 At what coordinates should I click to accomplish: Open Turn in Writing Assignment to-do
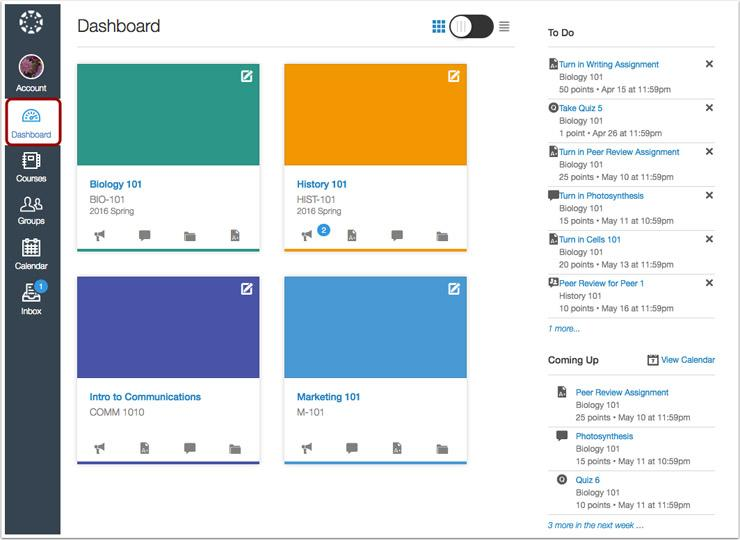609,64
